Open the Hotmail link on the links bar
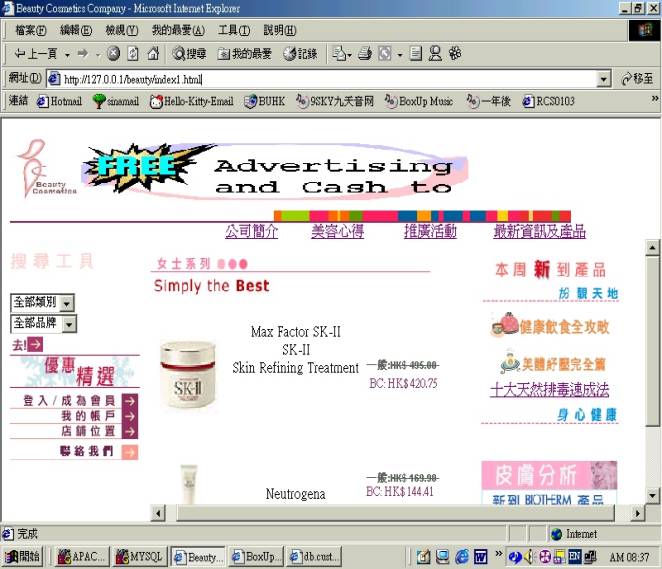This screenshot has width=662, height=569. click(59, 101)
